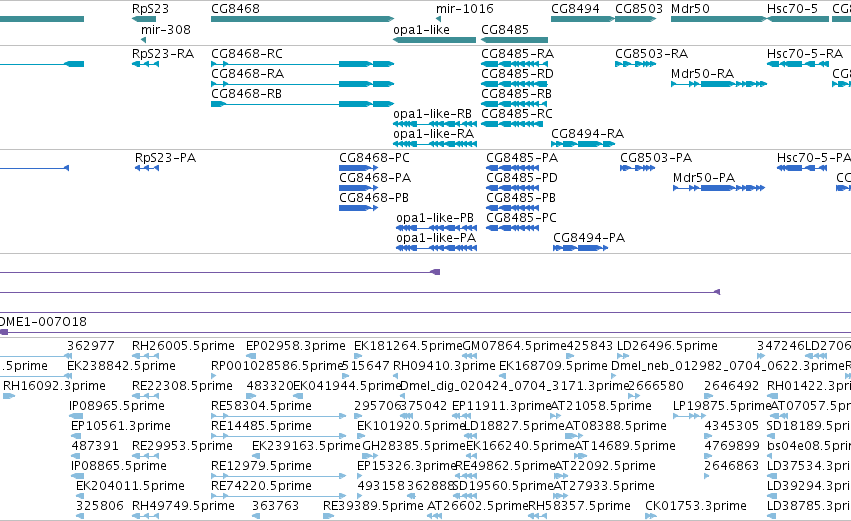The image size is (851, 521).
Task: Click the RpS23 gene label
Action: [x=150, y=9]
